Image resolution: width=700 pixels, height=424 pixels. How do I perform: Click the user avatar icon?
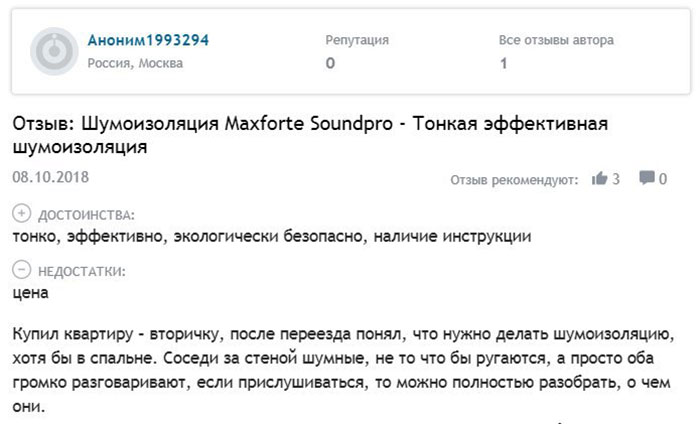click(x=54, y=51)
